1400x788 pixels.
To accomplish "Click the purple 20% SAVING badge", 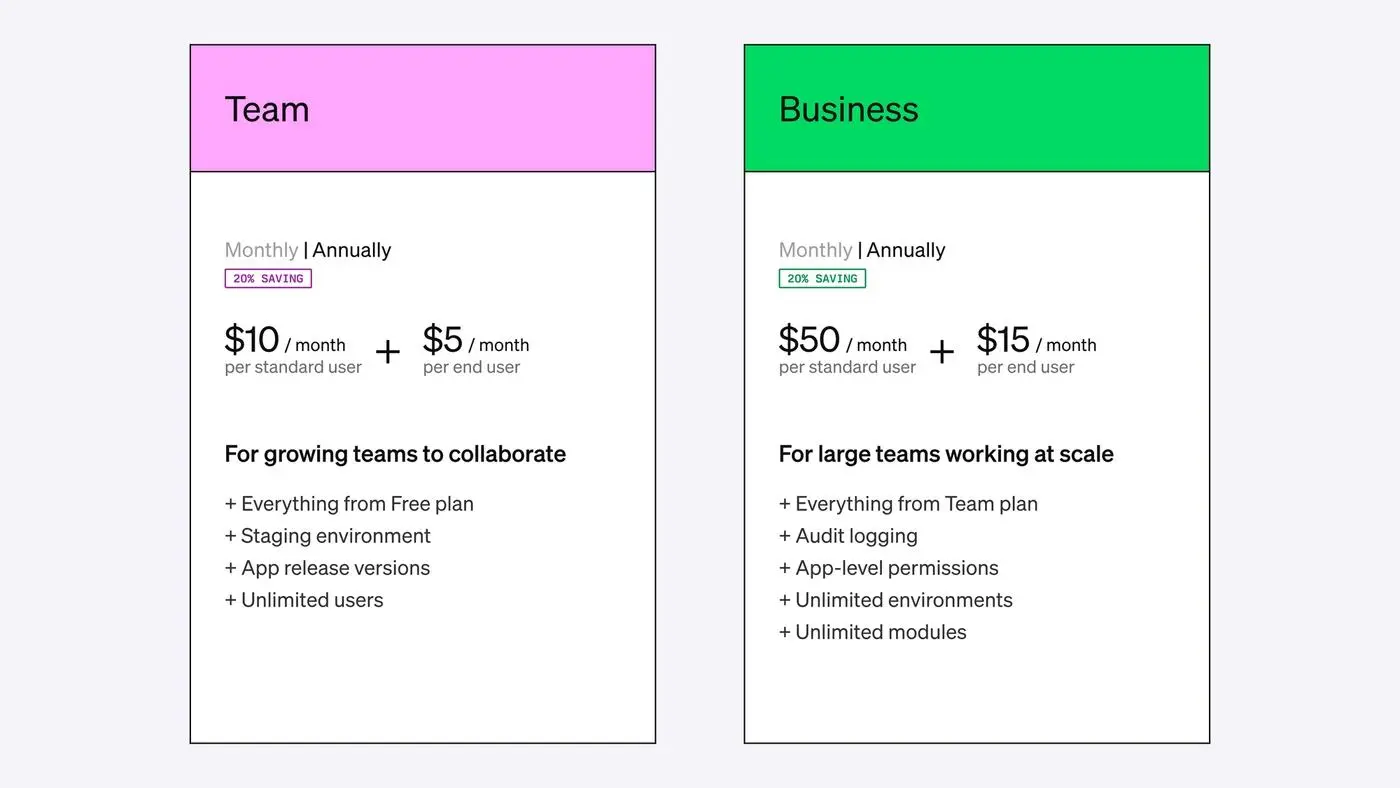I will (x=268, y=279).
